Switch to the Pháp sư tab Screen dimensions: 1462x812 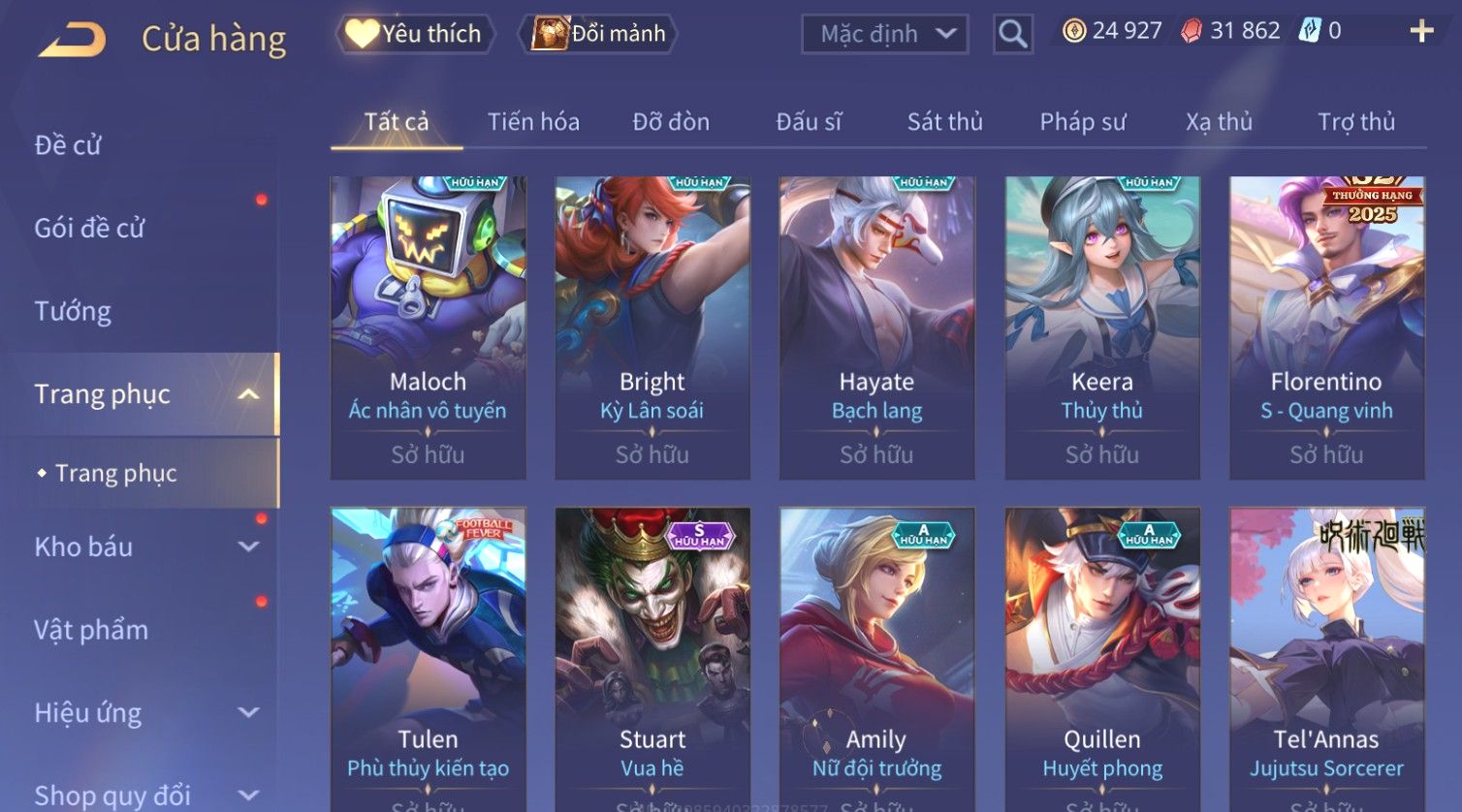click(1083, 122)
